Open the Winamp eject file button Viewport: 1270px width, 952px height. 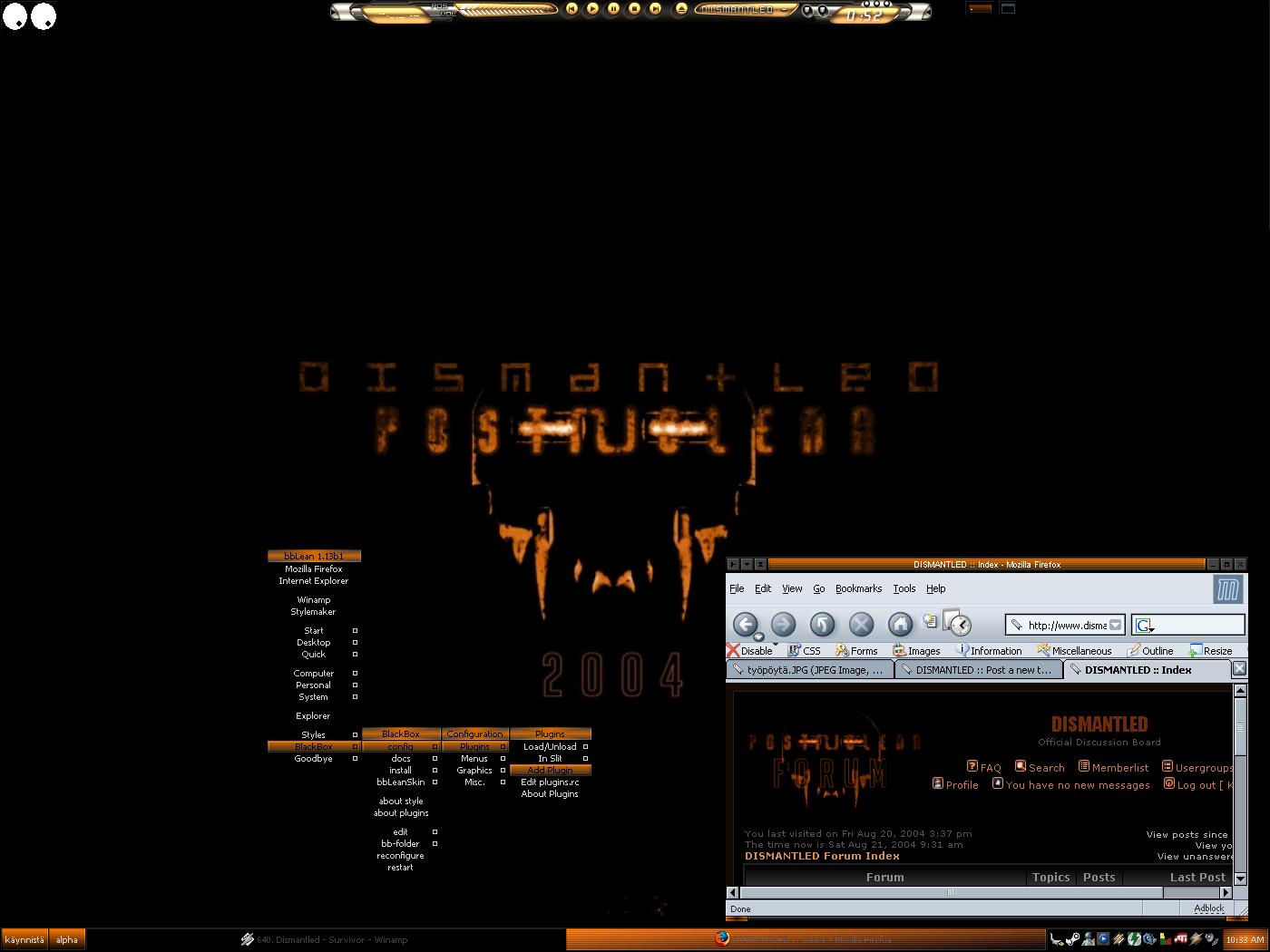pyautogui.click(x=681, y=9)
